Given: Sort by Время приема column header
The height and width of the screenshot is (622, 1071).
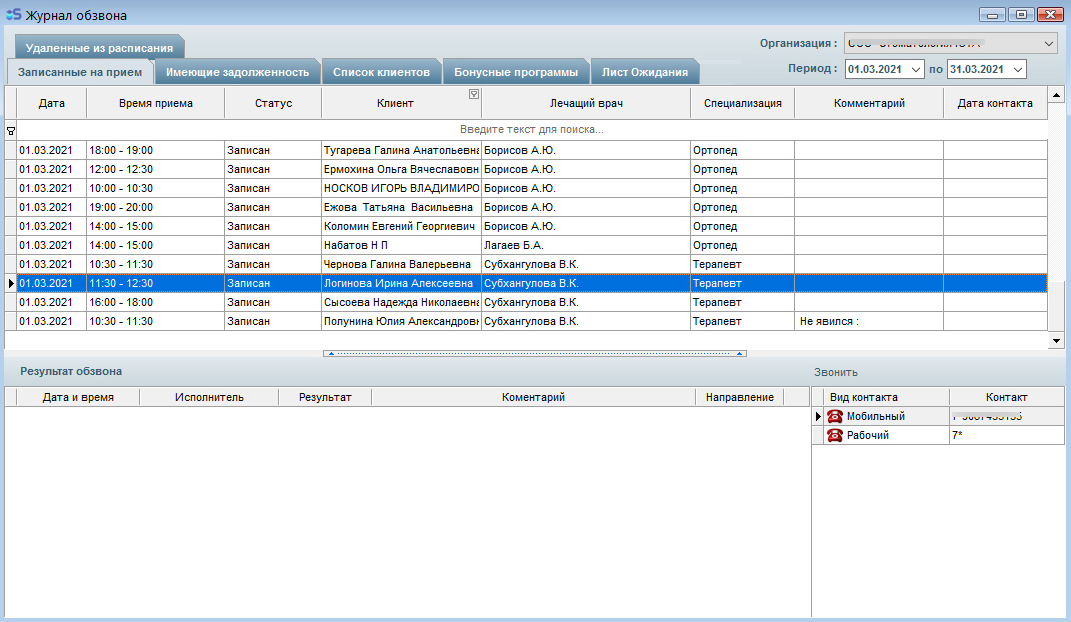Looking at the screenshot, I should 156,103.
